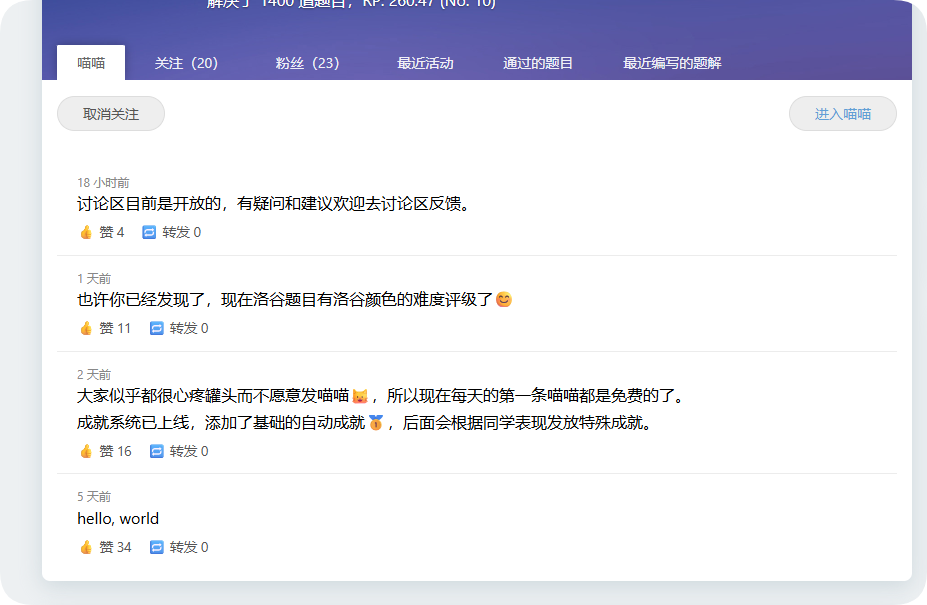Click repost icon on 讨论区 post

149,232
